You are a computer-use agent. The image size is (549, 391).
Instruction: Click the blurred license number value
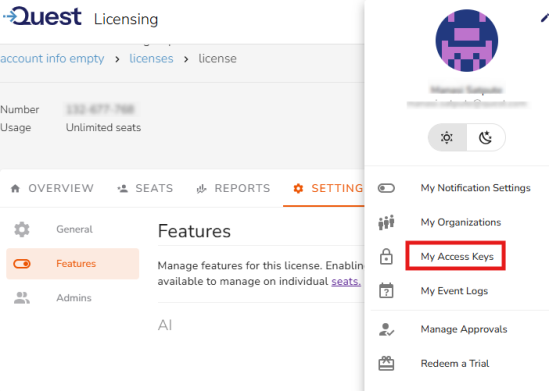tap(100, 110)
